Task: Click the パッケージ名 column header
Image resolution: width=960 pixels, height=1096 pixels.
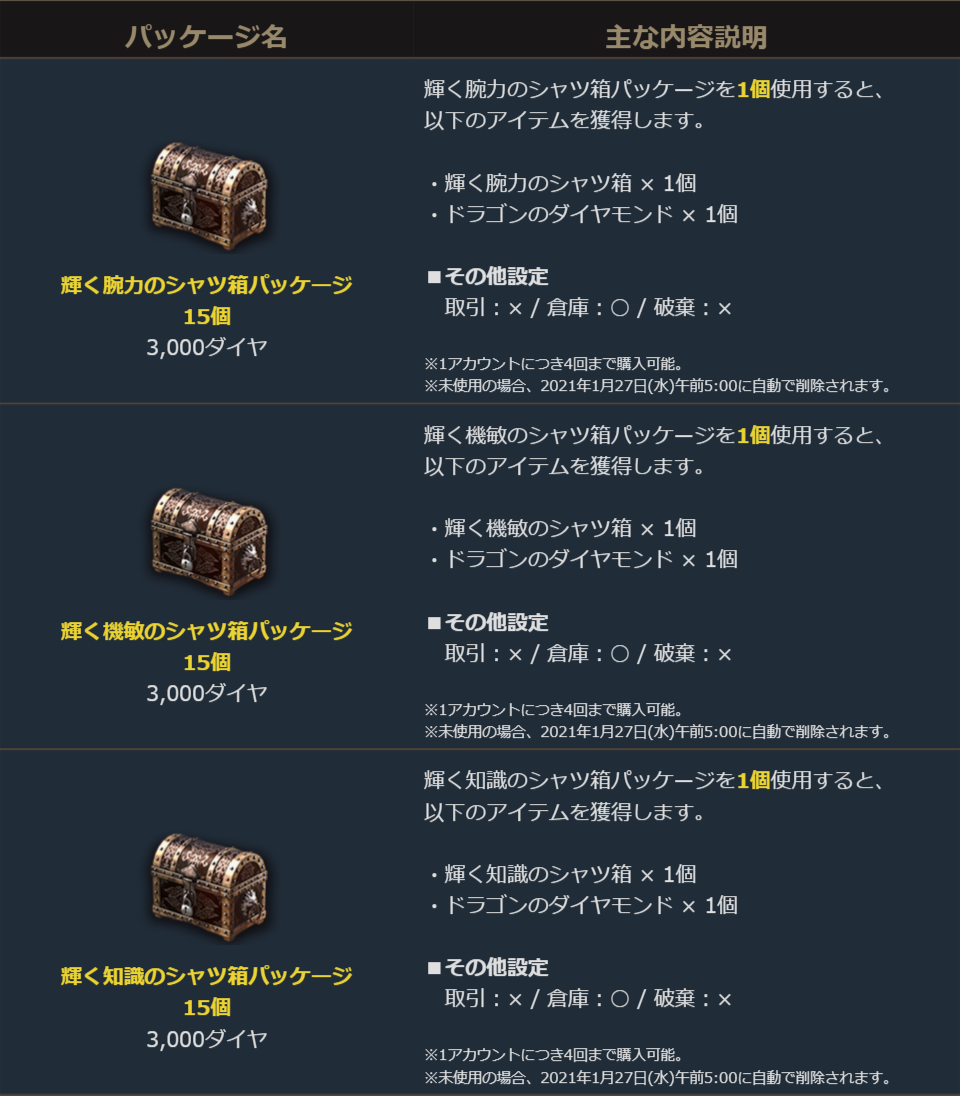Action: click(x=206, y=36)
